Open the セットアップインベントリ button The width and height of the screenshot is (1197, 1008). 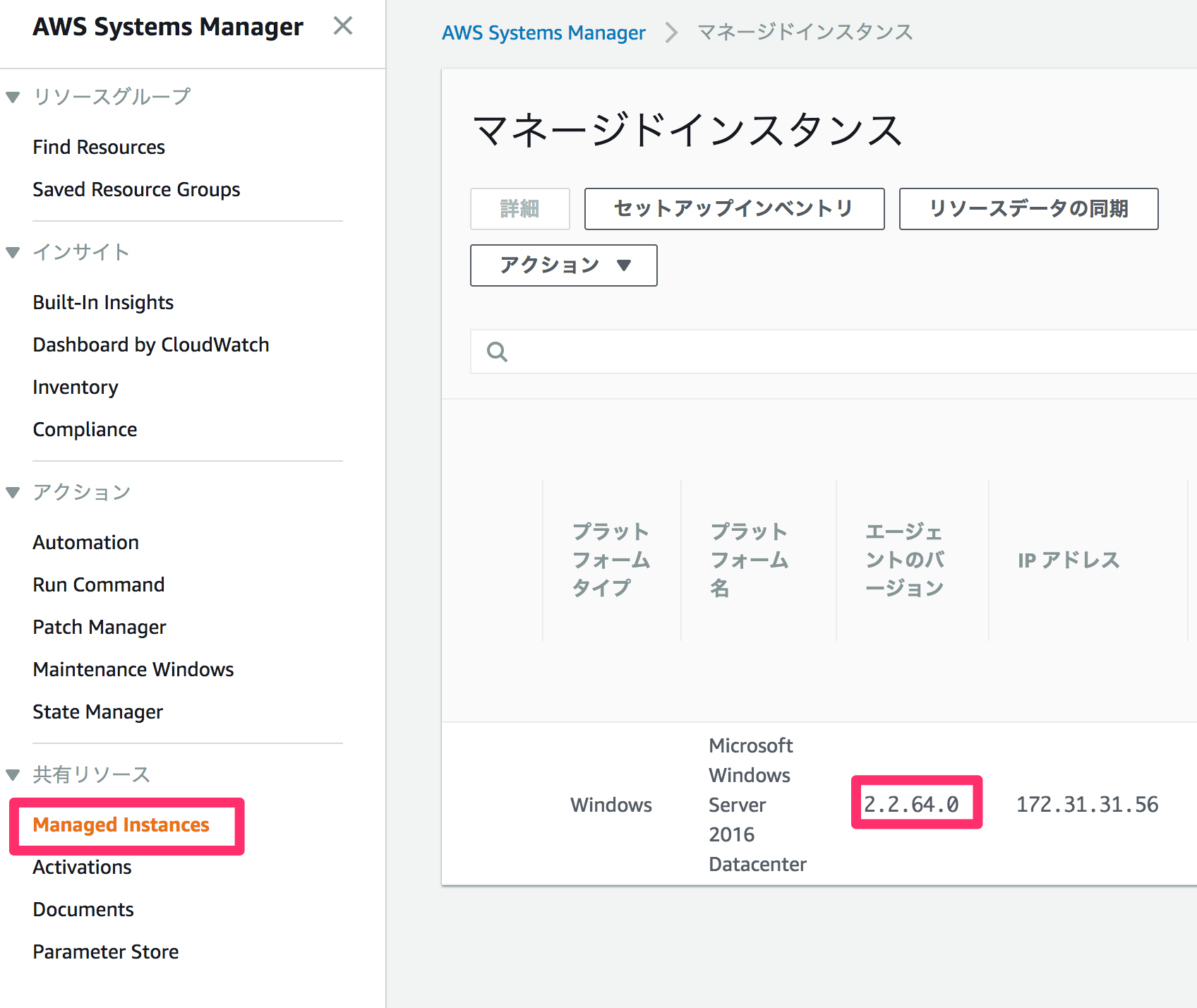click(734, 208)
